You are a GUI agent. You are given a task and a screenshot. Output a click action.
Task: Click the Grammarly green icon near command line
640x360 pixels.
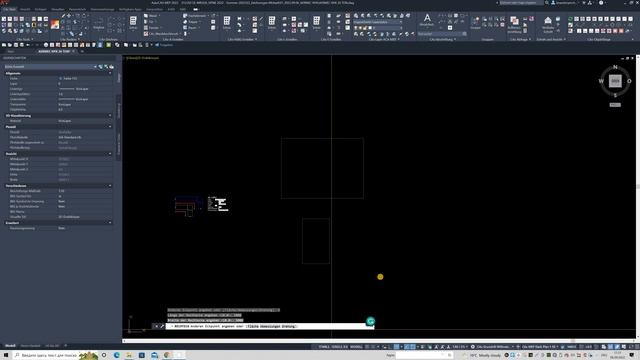(370, 321)
